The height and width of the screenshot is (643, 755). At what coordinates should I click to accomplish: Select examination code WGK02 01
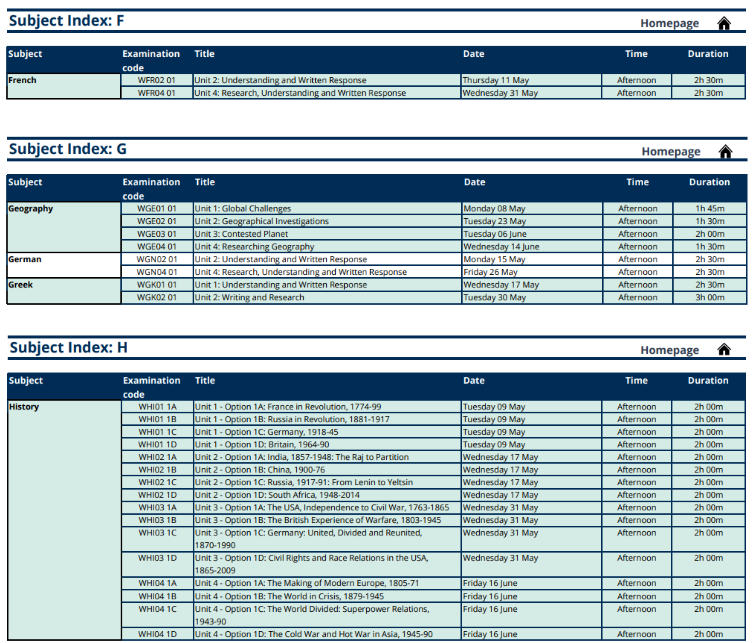point(157,297)
